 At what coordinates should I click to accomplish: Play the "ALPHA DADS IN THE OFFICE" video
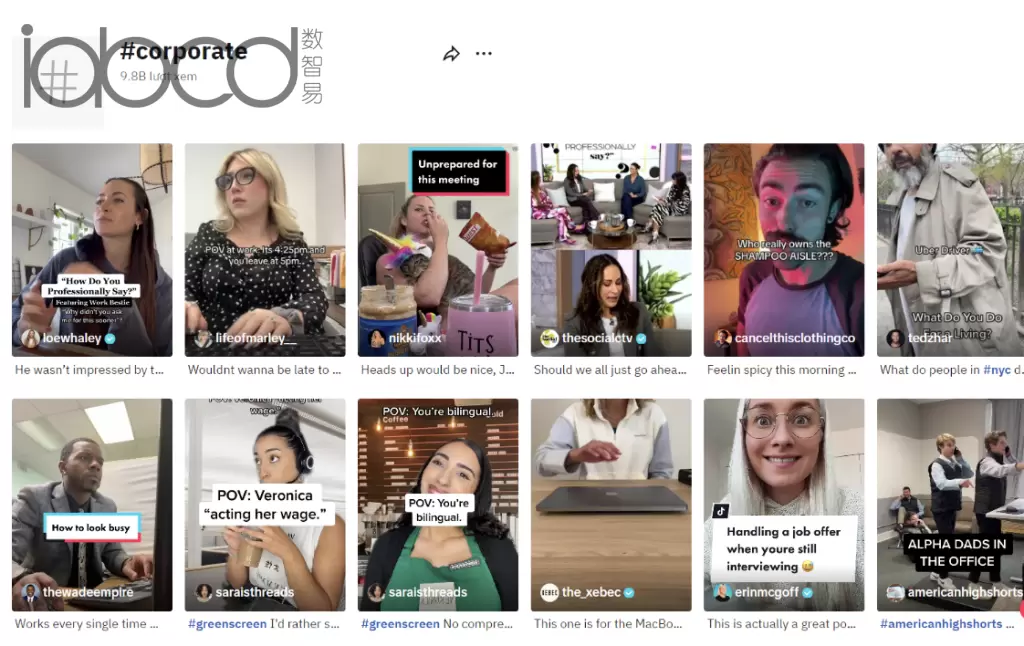click(x=950, y=505)
